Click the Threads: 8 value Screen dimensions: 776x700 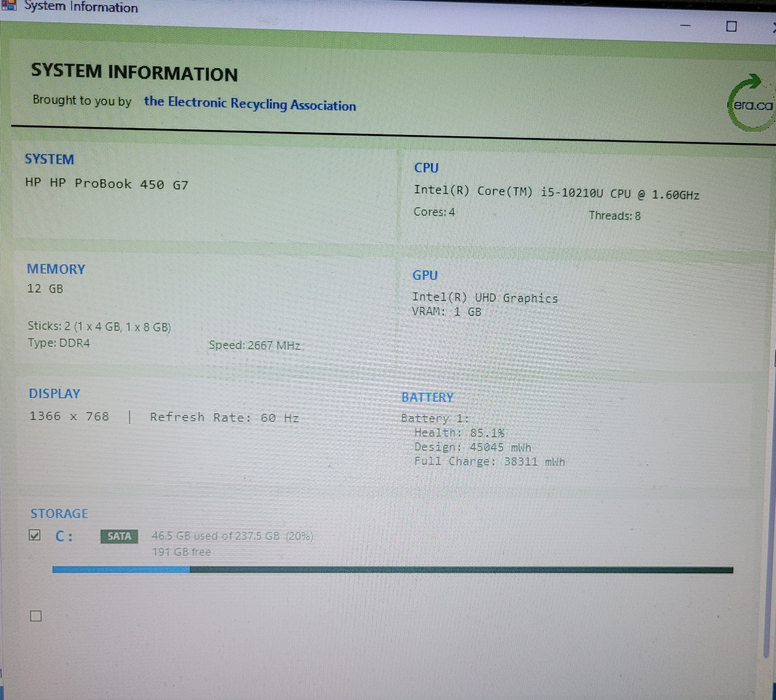[x=615, y=215]
